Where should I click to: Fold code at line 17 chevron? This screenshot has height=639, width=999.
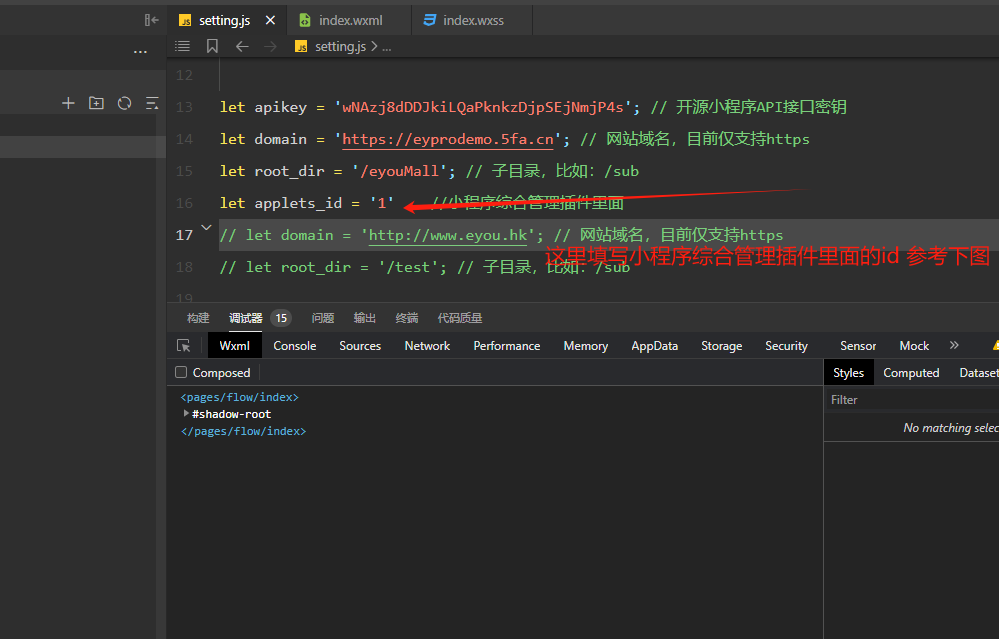(x=206, y=227)
